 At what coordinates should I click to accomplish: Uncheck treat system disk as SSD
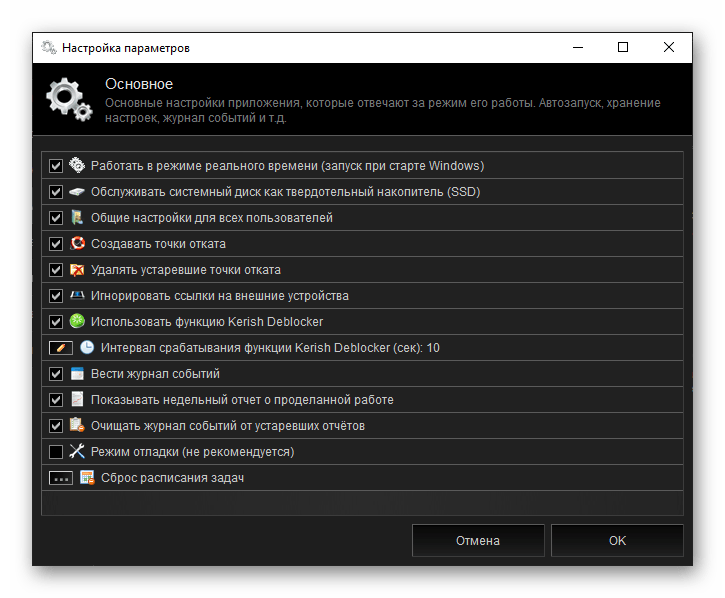tap(56, 191)
